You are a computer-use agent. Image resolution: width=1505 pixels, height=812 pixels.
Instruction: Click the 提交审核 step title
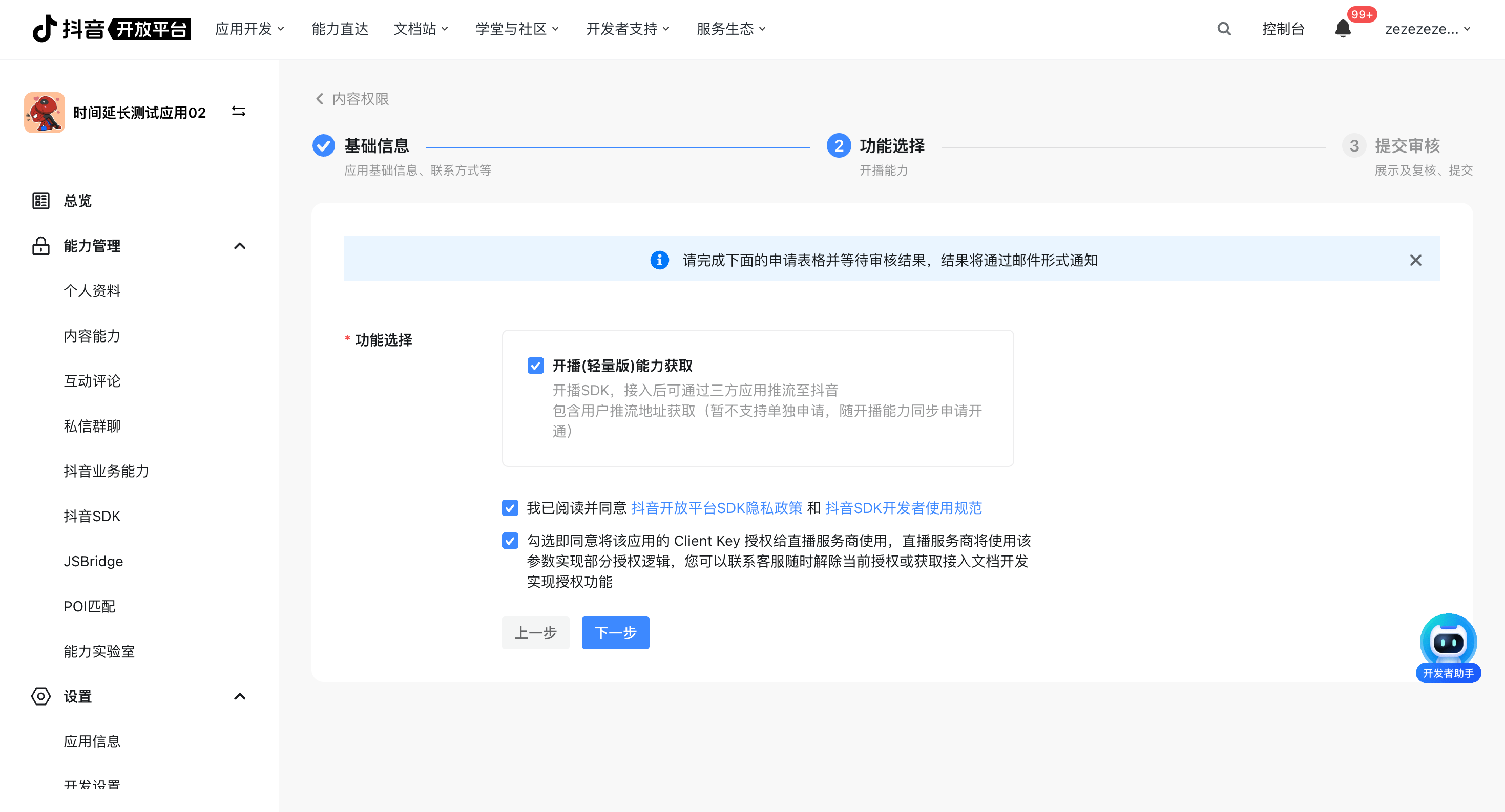pos(1407,145)
